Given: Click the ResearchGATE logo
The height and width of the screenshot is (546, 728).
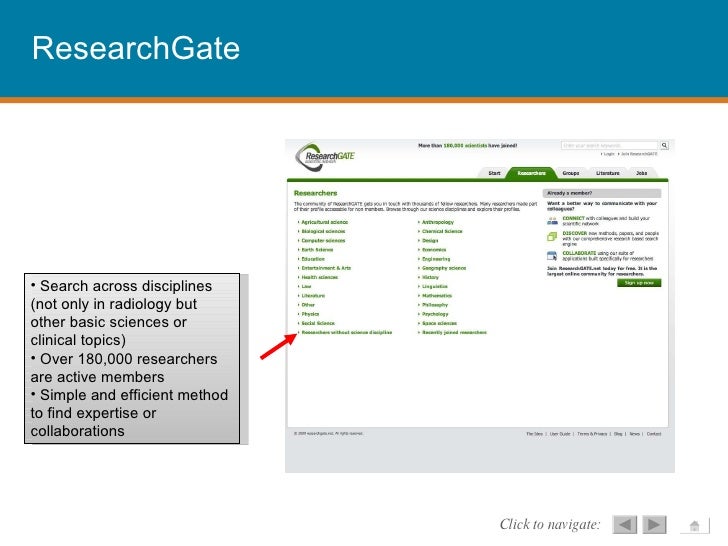Looking at the screenshot, I should click(x=325, y=156).
